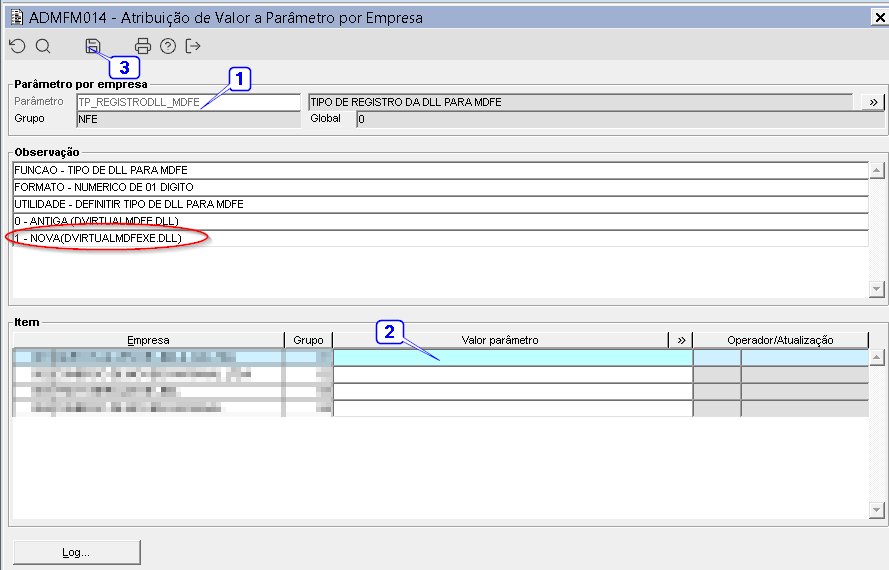Select line '1 - NOVA(DVIRTUALMDFEXE.DLL)'
Viewport: 889px width, 570px height.
point(441,238)
